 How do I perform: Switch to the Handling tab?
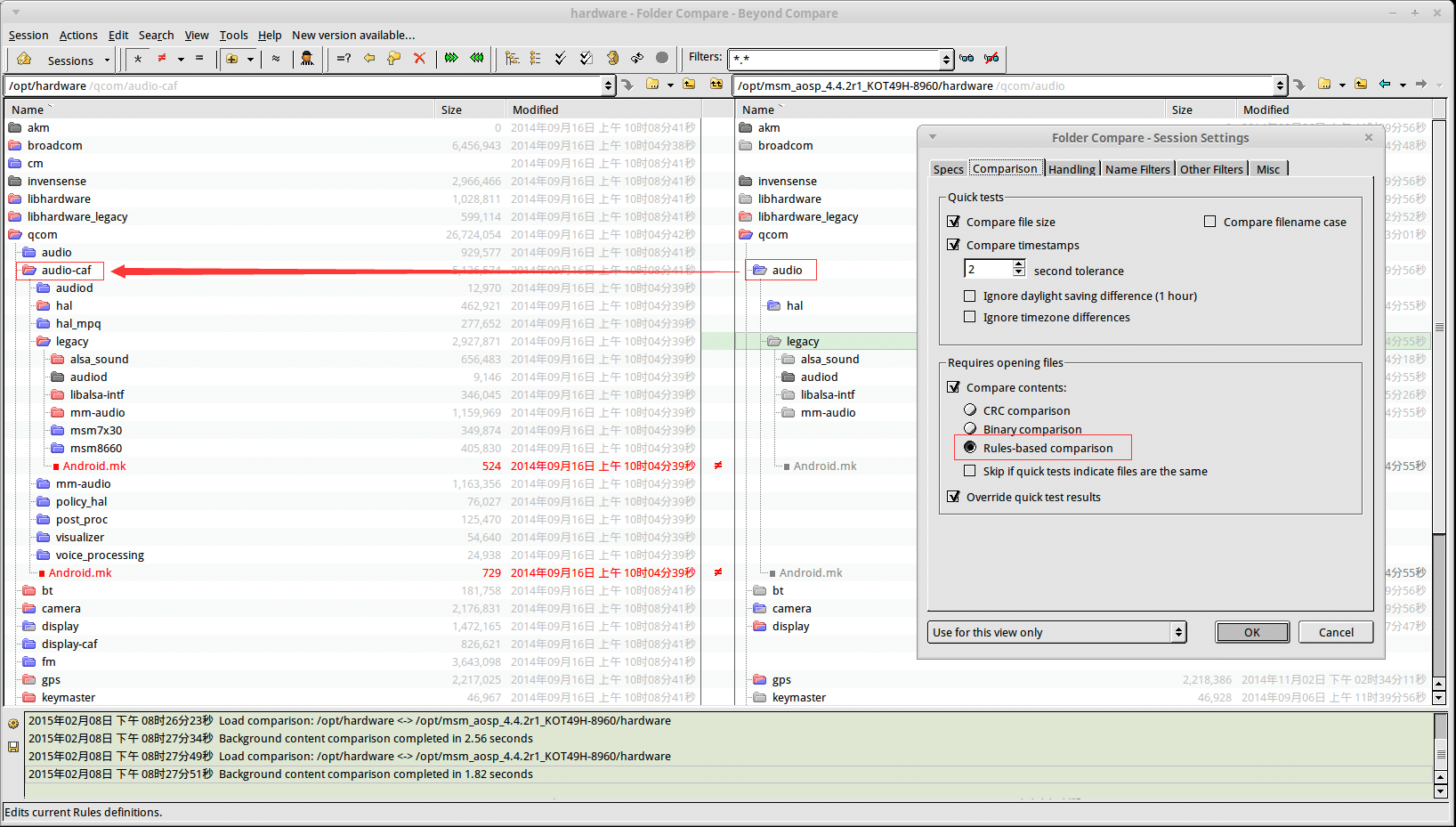point(1072,169)
